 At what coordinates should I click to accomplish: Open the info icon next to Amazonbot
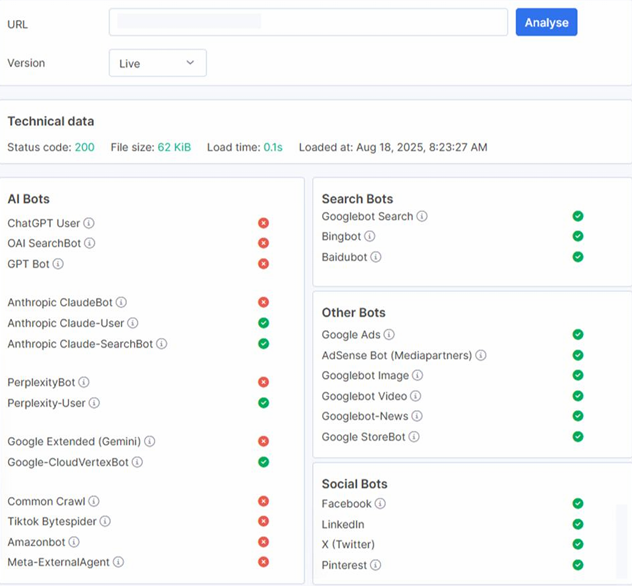(74, 542)
